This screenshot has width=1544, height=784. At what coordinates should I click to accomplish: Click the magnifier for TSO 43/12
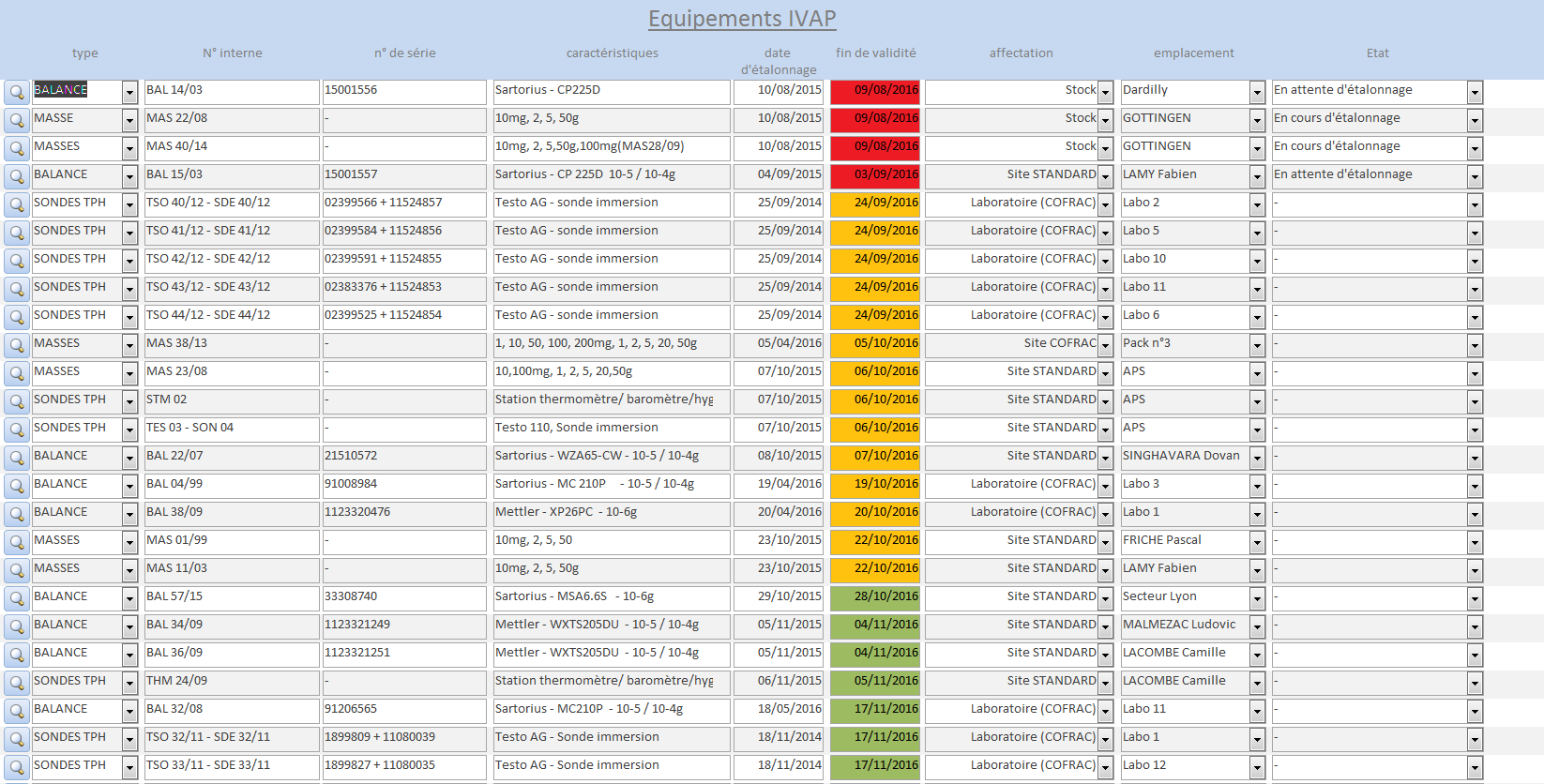16,289
